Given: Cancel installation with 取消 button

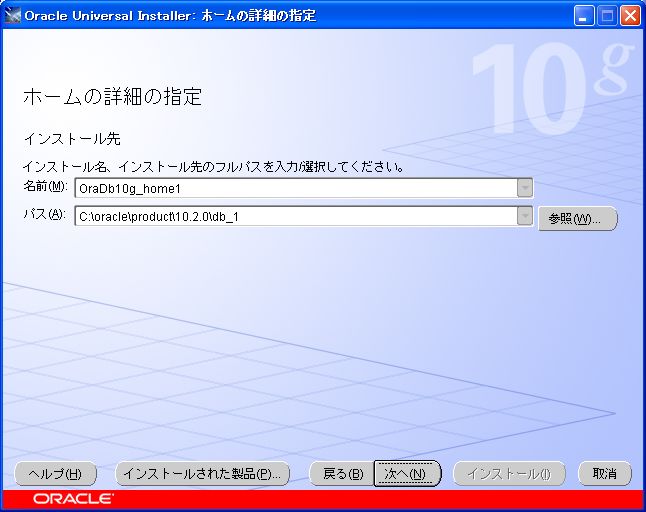Looking at the screenshot, I should [604, 474].
